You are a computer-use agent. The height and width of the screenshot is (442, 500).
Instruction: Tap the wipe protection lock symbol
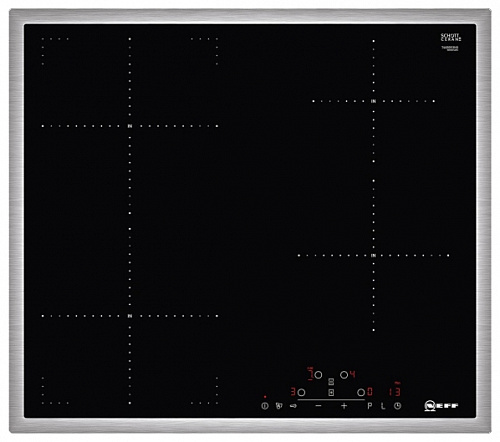coord(279,406)
